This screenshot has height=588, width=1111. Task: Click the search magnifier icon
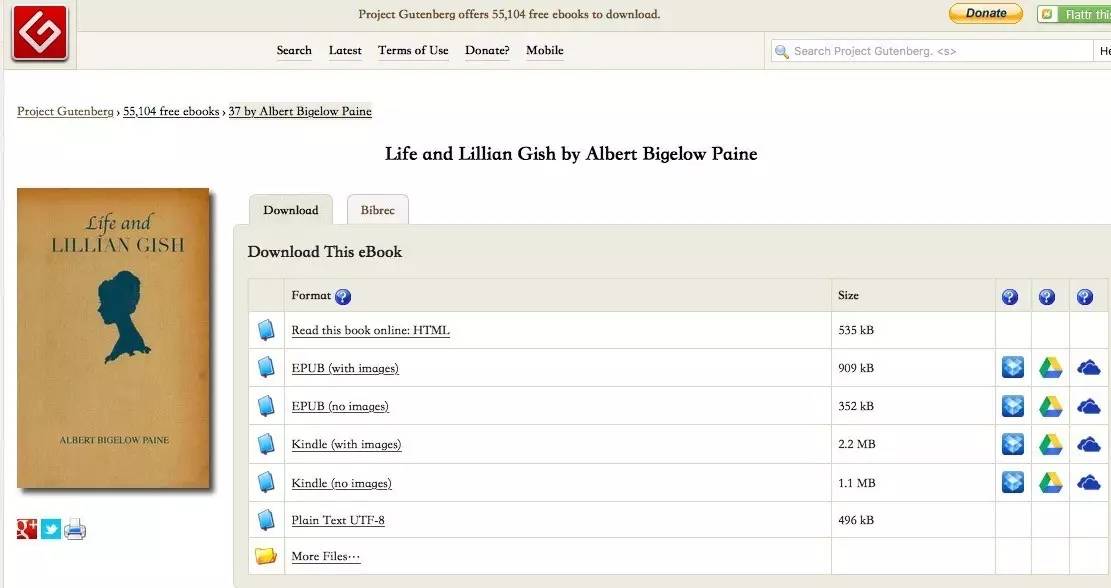[782, 51]
